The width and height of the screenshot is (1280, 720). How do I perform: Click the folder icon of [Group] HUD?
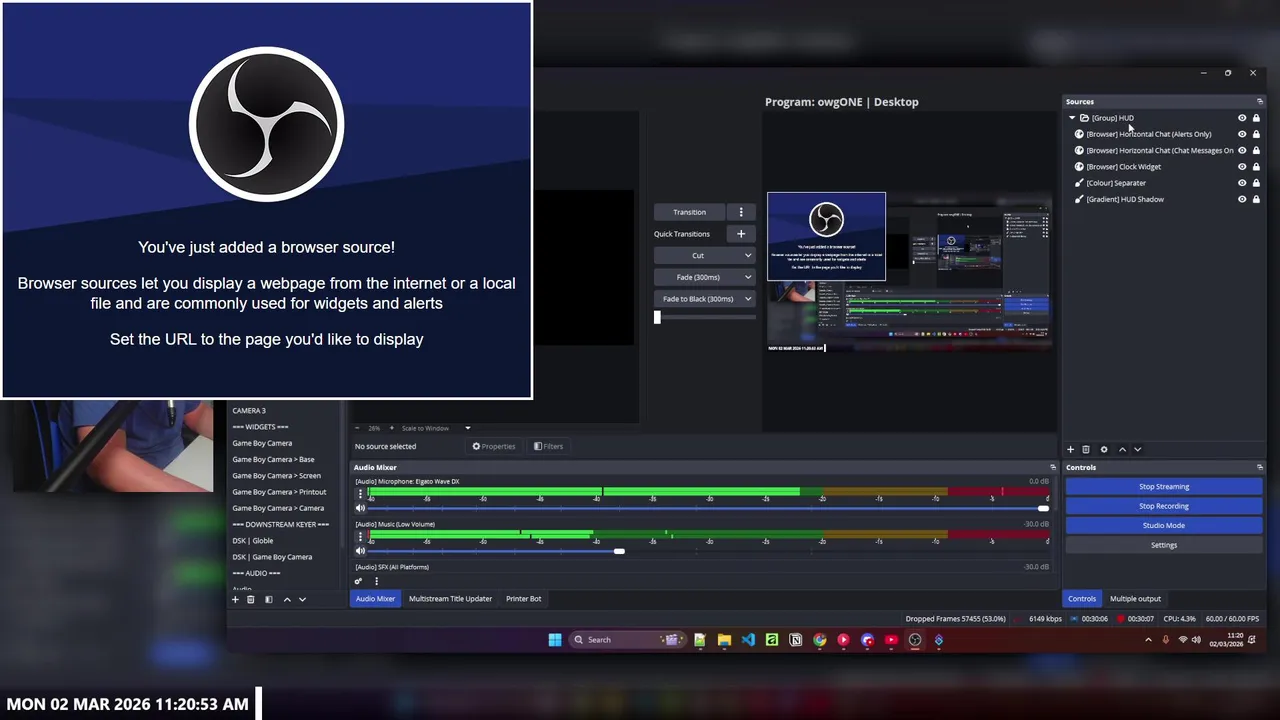tap(1084, 118)
